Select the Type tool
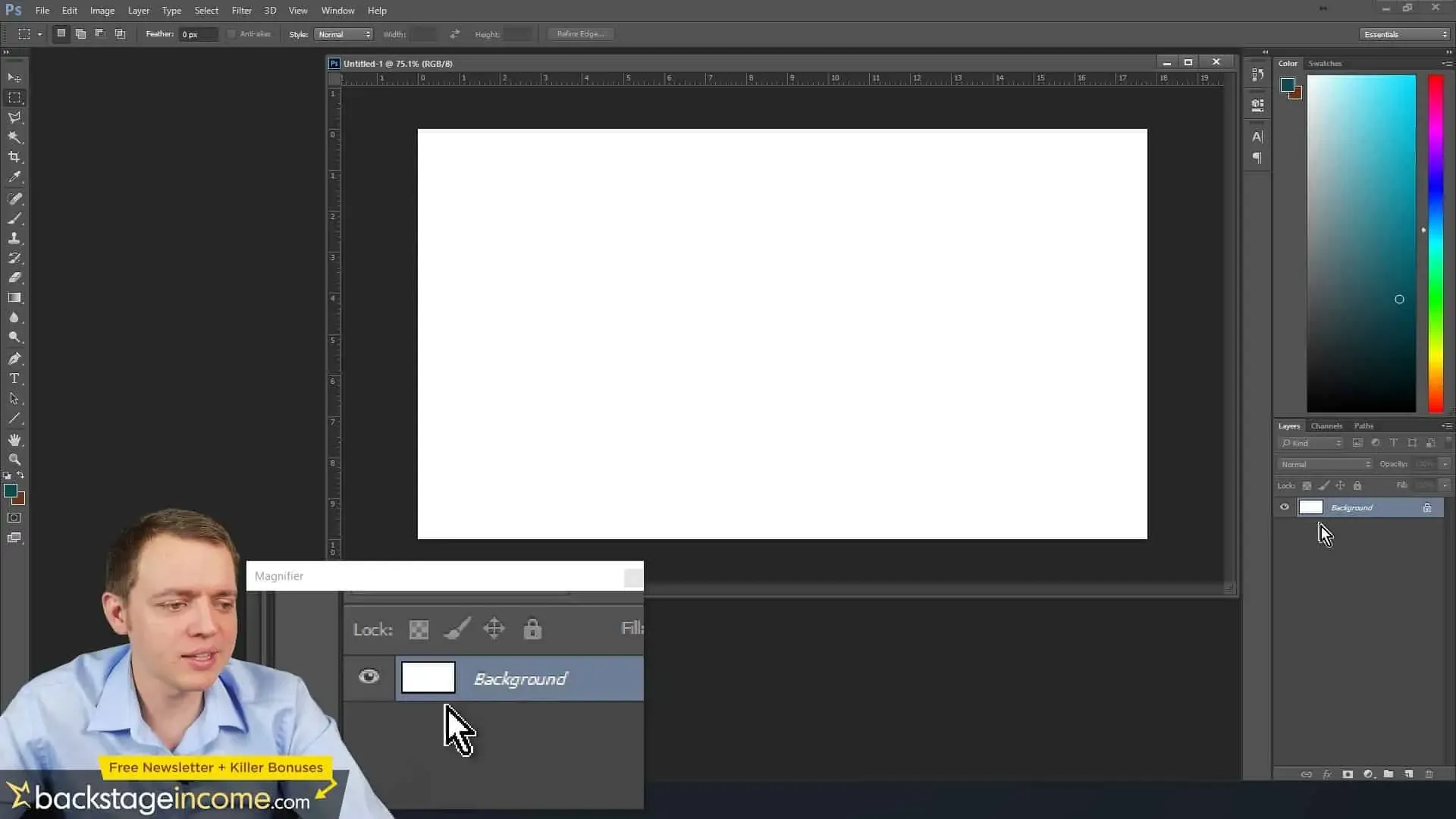This screenshot has height=819, width=1456. tap(14, 378)
